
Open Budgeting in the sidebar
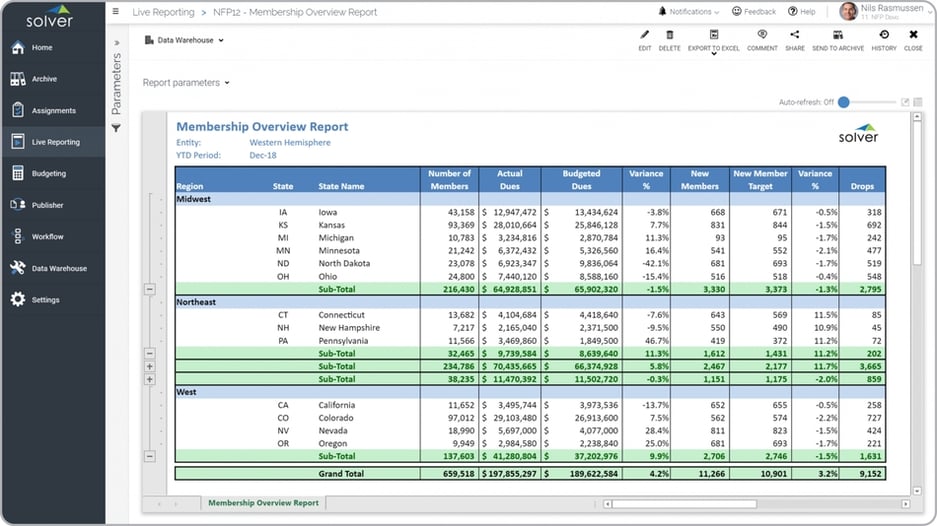48,174
